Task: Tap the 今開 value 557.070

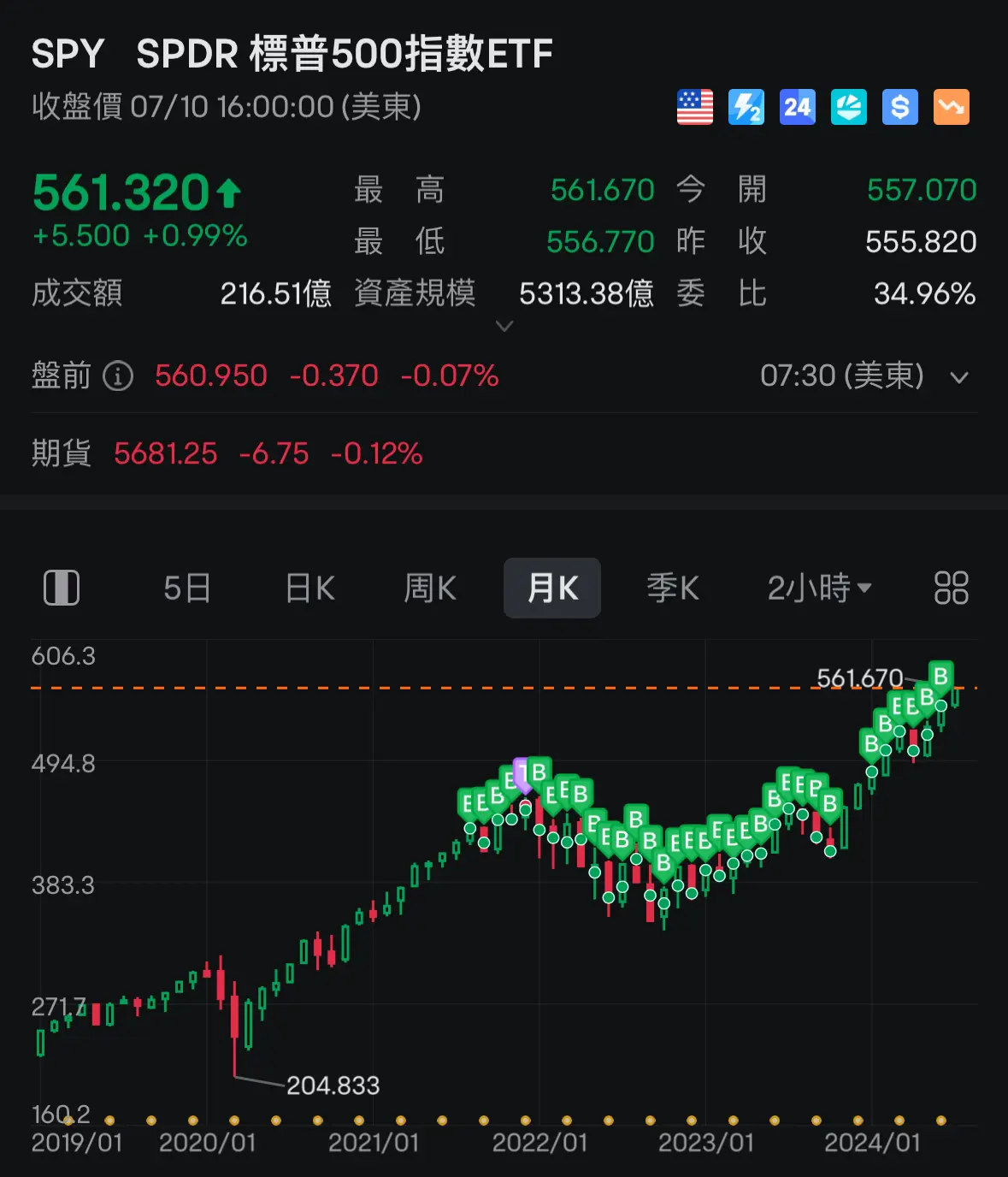Action: click(x=922, y=190)
